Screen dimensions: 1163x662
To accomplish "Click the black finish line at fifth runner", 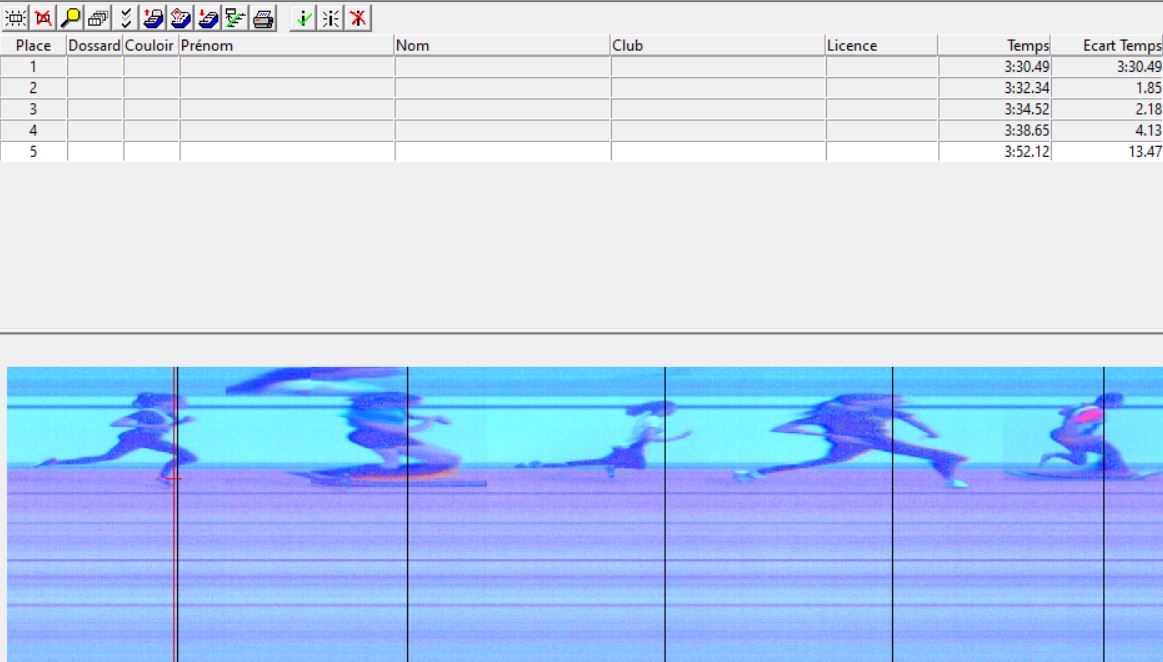I will coord(1104,514).
